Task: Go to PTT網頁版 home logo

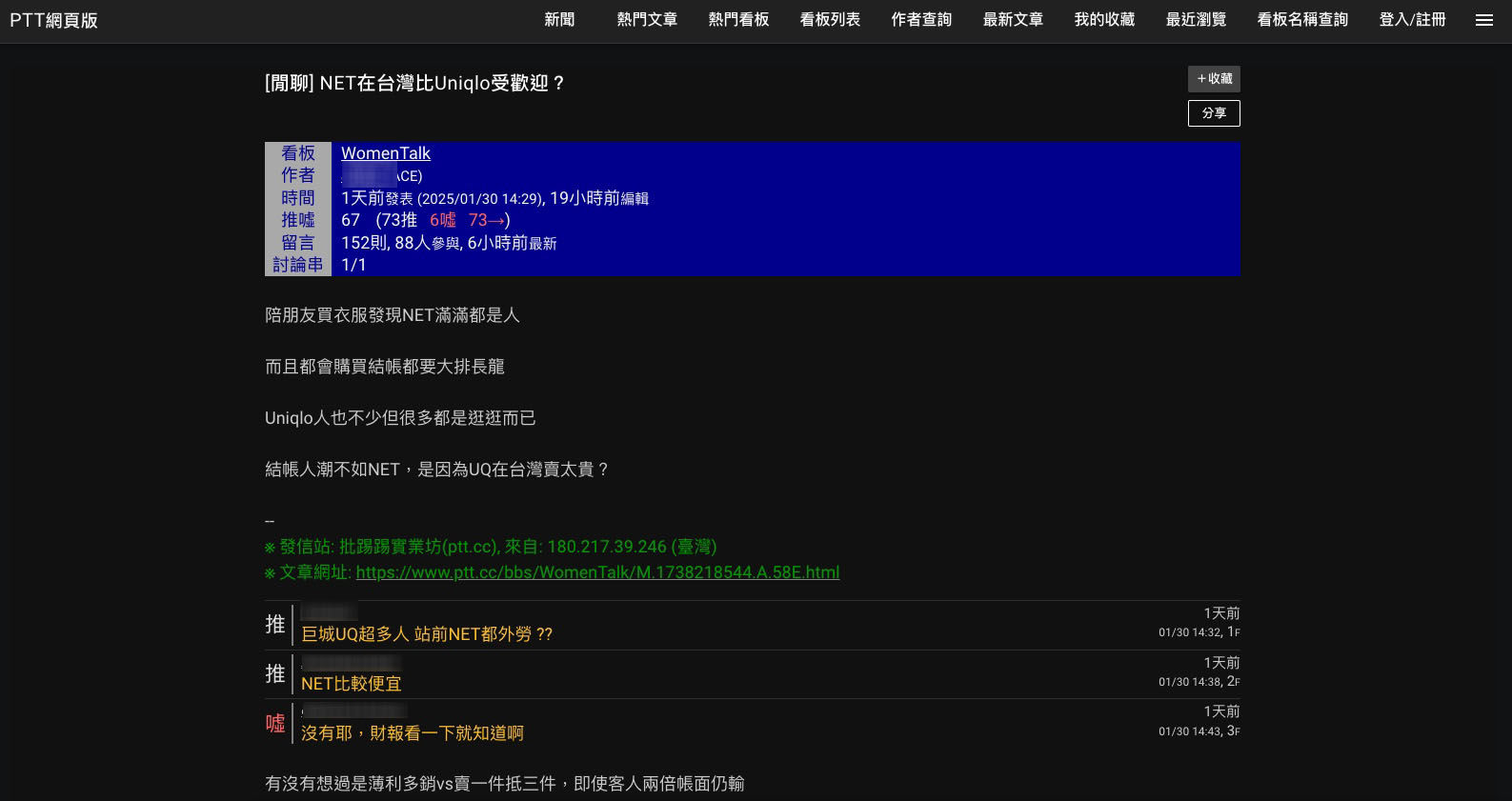Action: point(54,20)
